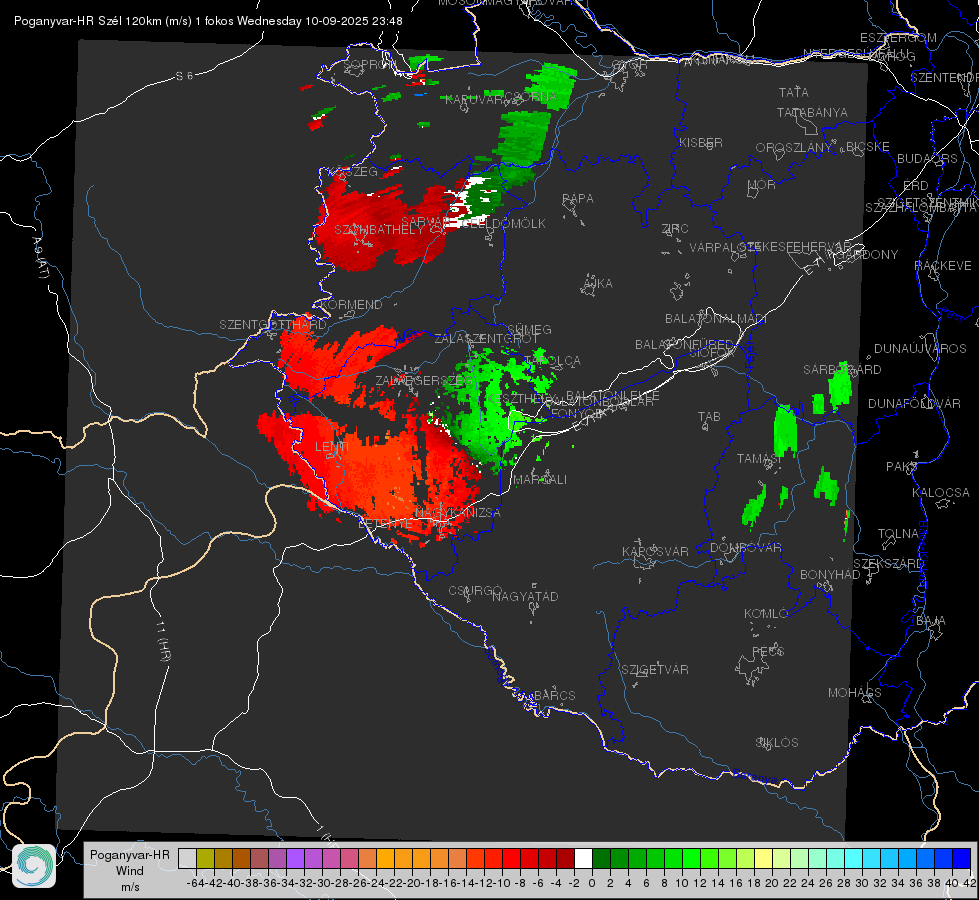Click the radar title with date 10-09-2025 23:48

click(208, 21)
